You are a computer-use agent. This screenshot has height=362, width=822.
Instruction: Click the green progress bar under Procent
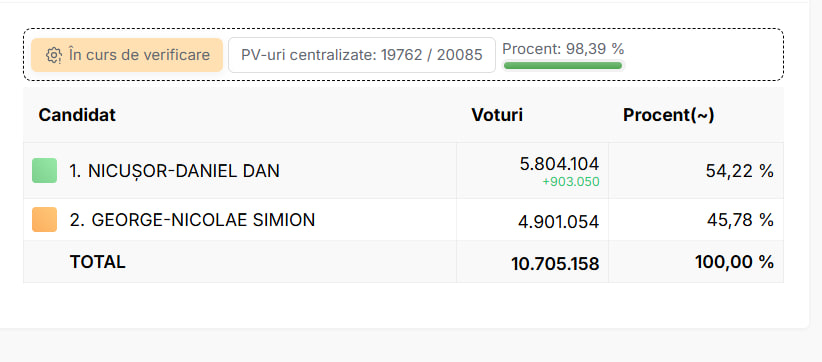563,65
